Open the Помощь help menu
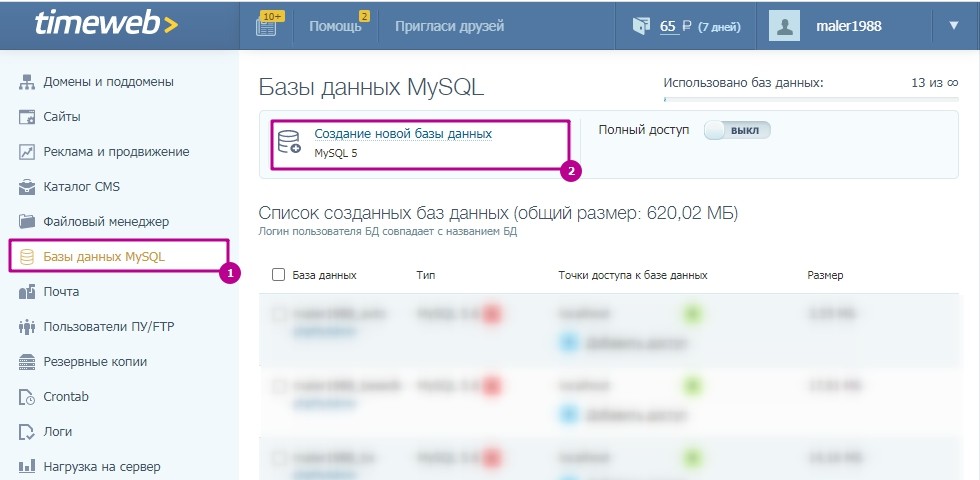This screenshot has width=980, height=480. pyautogui.click(x=335, y=26)
